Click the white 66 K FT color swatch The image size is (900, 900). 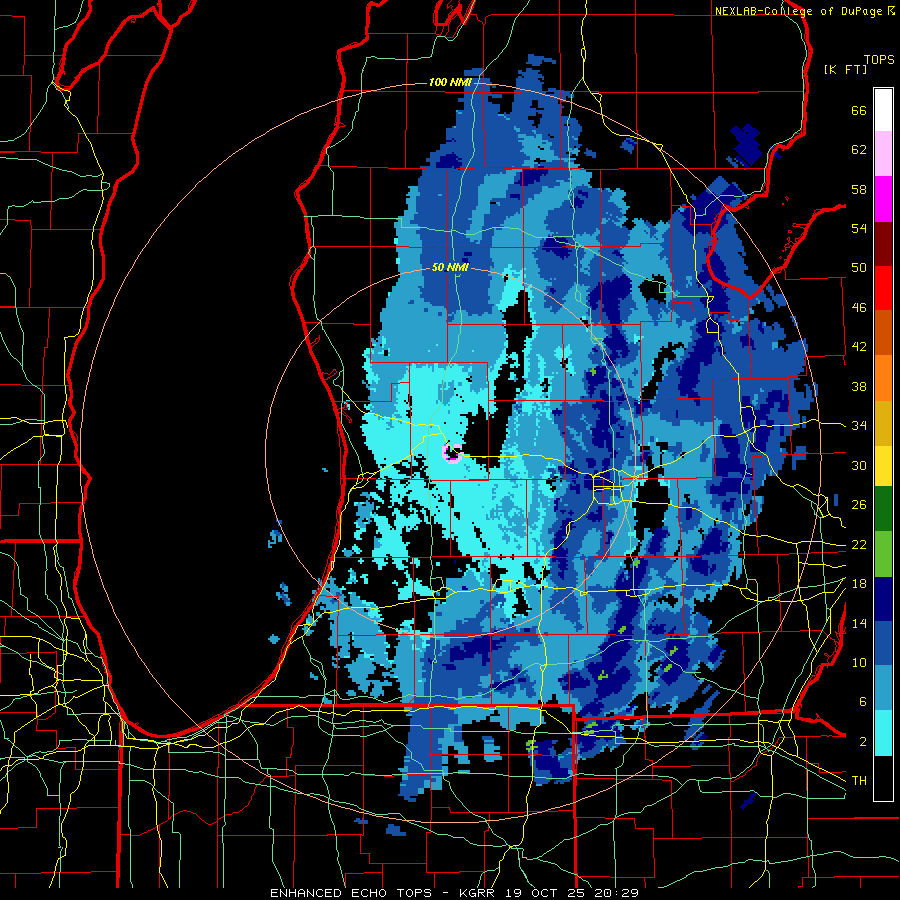coord(883,110)
